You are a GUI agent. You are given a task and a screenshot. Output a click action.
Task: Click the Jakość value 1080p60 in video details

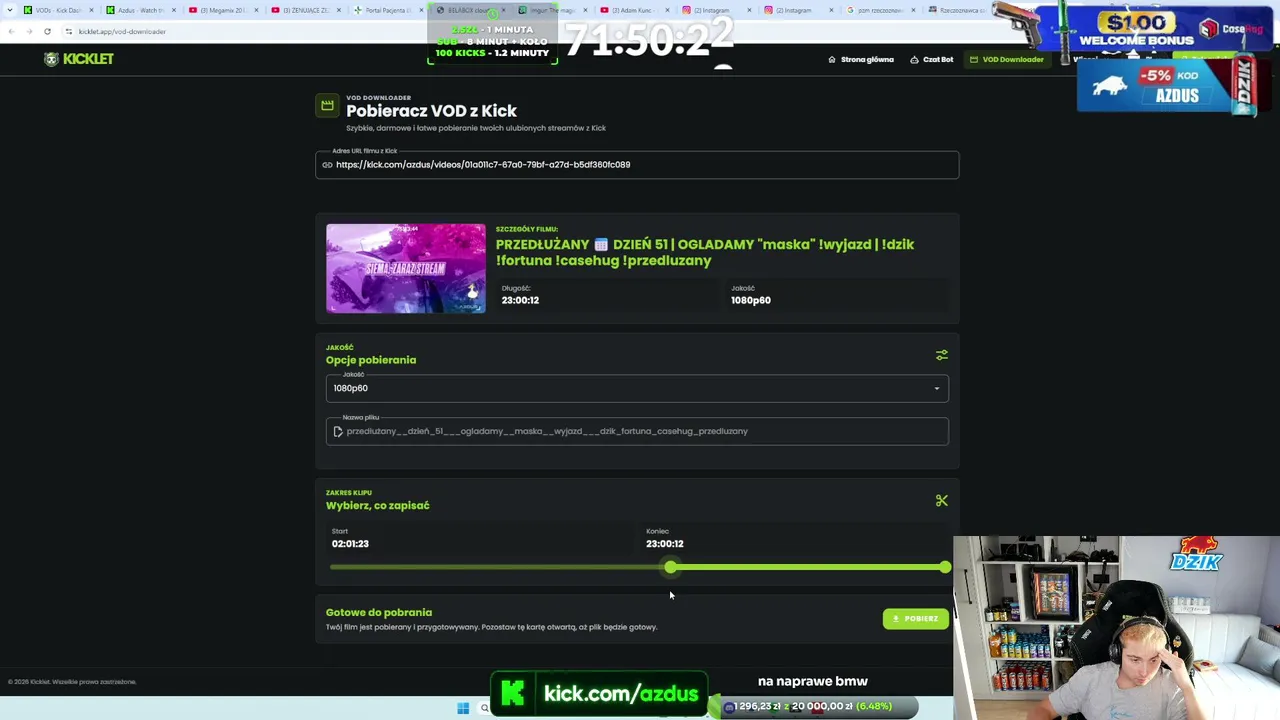point(751,300)
